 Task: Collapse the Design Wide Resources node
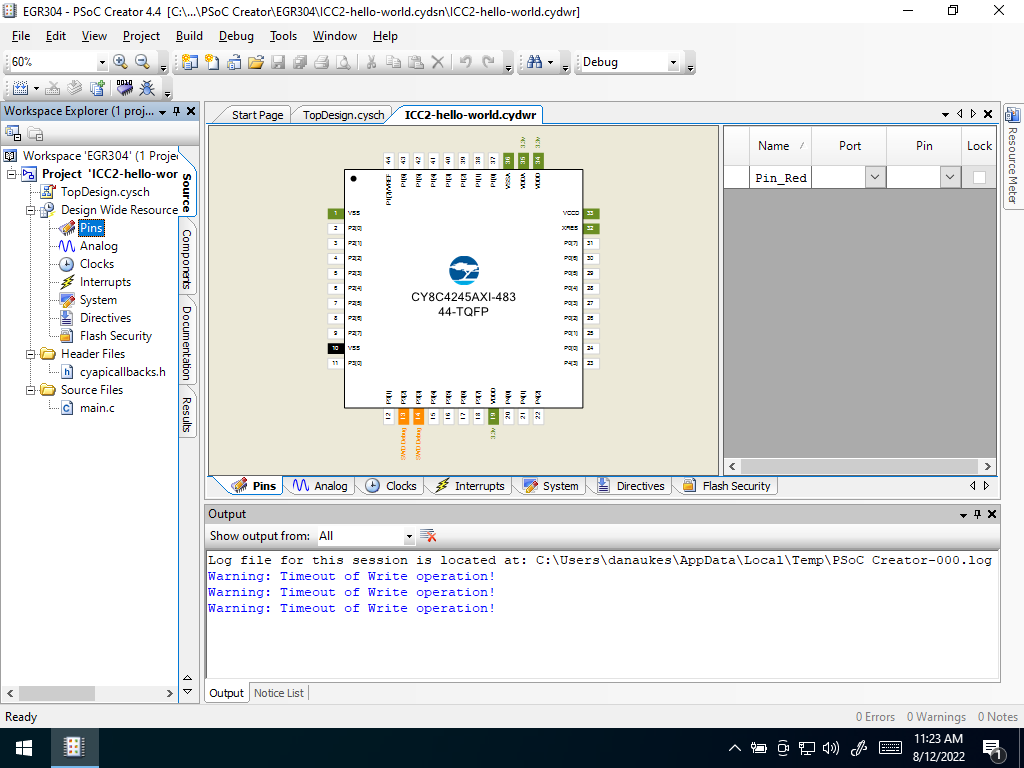tap(30, 210)
